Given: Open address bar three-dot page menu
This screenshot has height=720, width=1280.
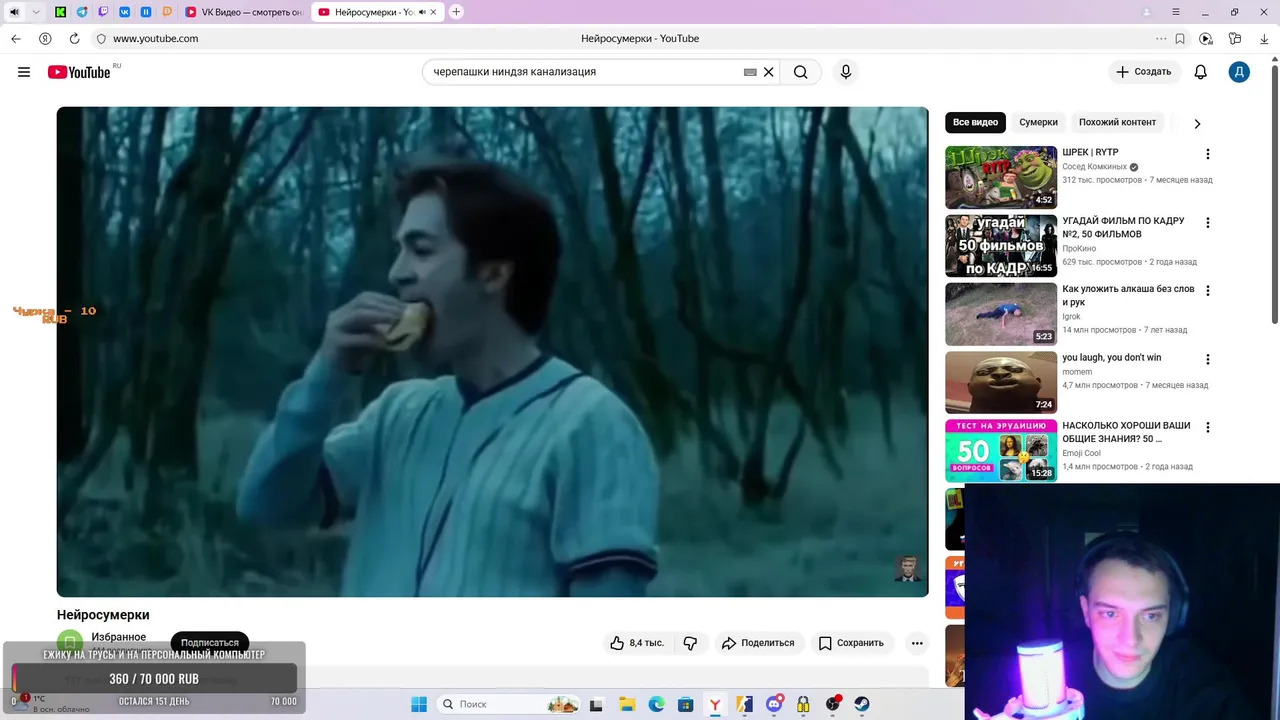Looking at the screenshot, I should [x=1161, y=38].
